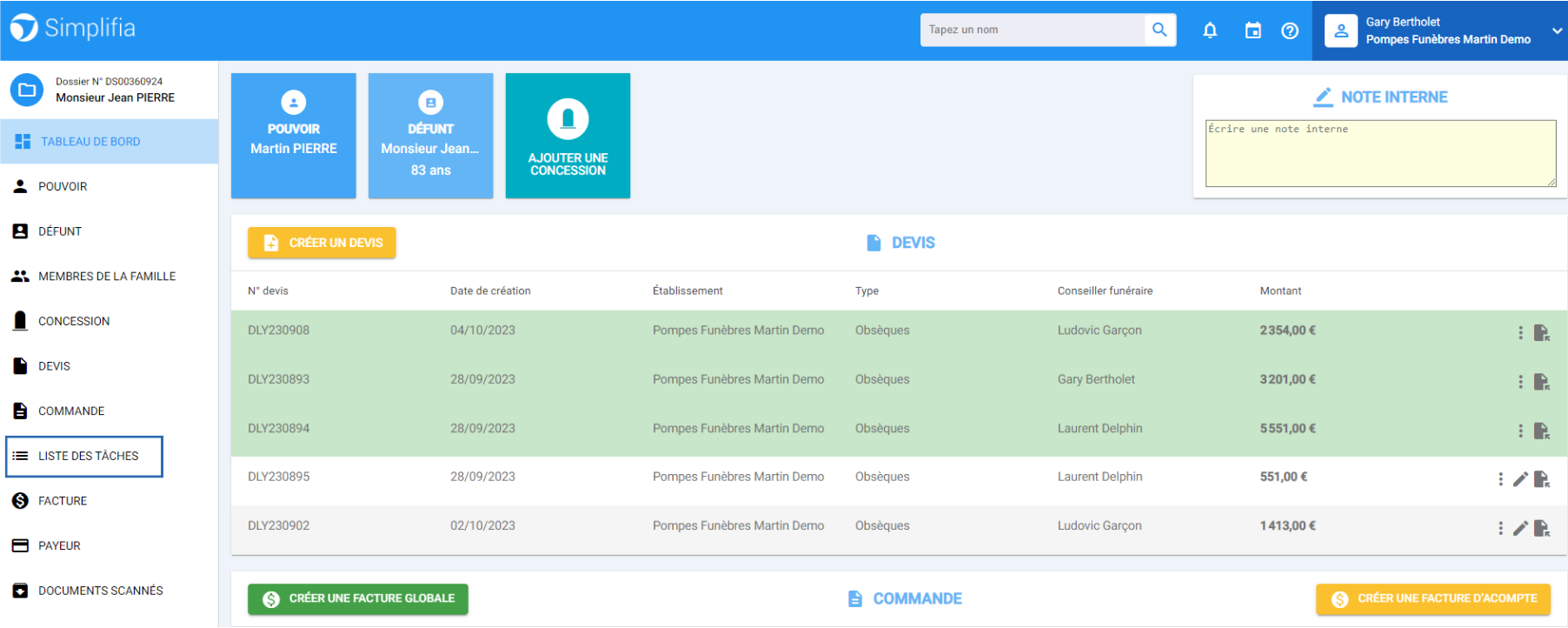The height and width of the screenshot is (628, 1568).
Task: Click devis number DLY230893
Action: click(x=278, y=379)
